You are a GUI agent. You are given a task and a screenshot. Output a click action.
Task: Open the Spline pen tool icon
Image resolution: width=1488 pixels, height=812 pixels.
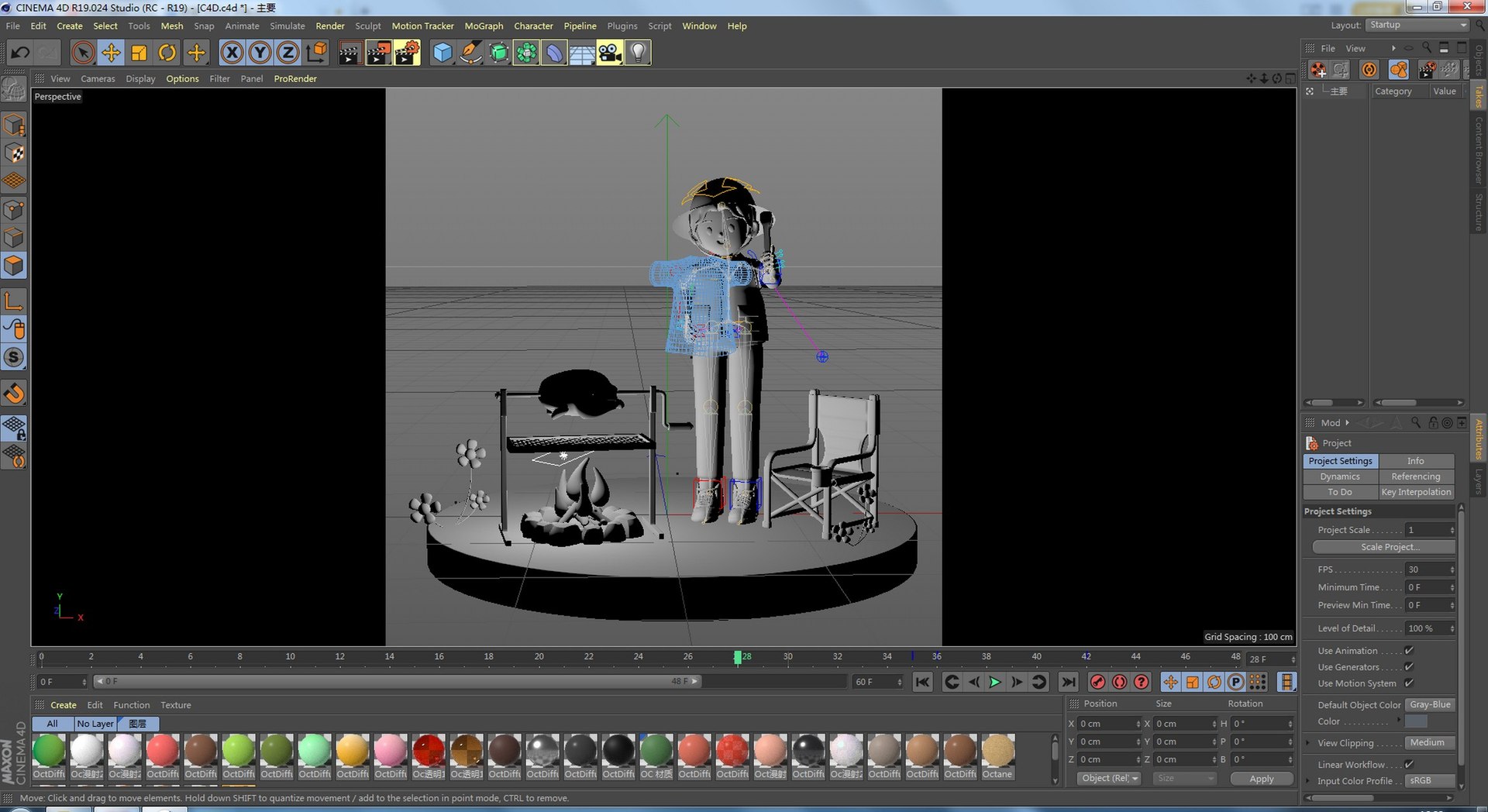tap(470, 53)
